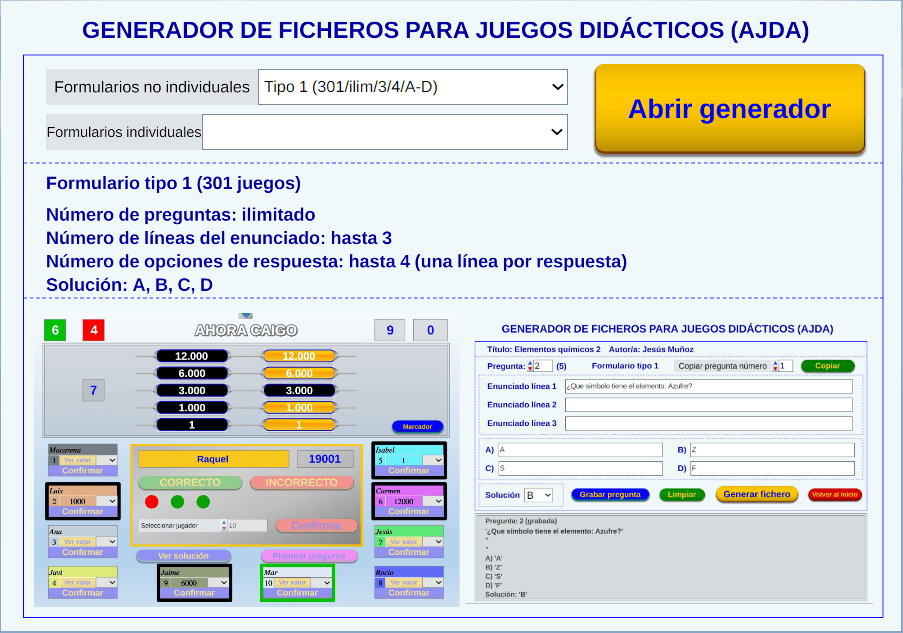This screenshot has height=633, width=903.
Task: Click the orange 12.000 prize bar
Action: (299, 356)
